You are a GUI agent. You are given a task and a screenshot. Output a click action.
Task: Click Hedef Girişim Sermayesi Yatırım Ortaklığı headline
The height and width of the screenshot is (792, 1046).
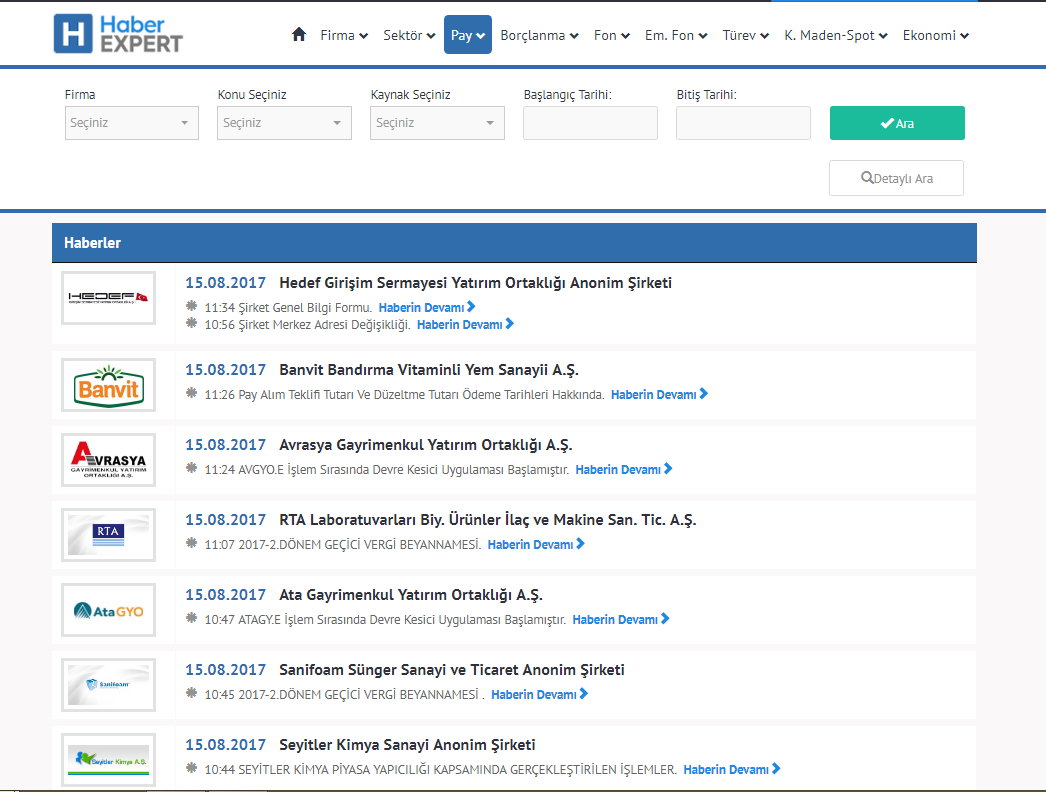click(x=475, y=283)
